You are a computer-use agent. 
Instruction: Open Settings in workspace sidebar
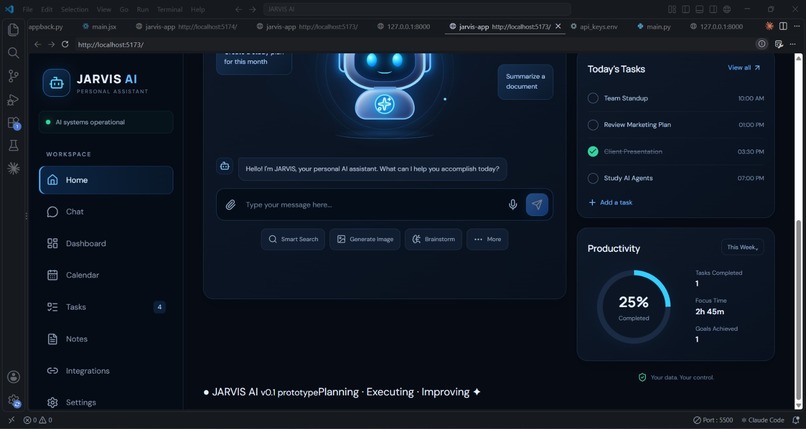coord(106,402)
